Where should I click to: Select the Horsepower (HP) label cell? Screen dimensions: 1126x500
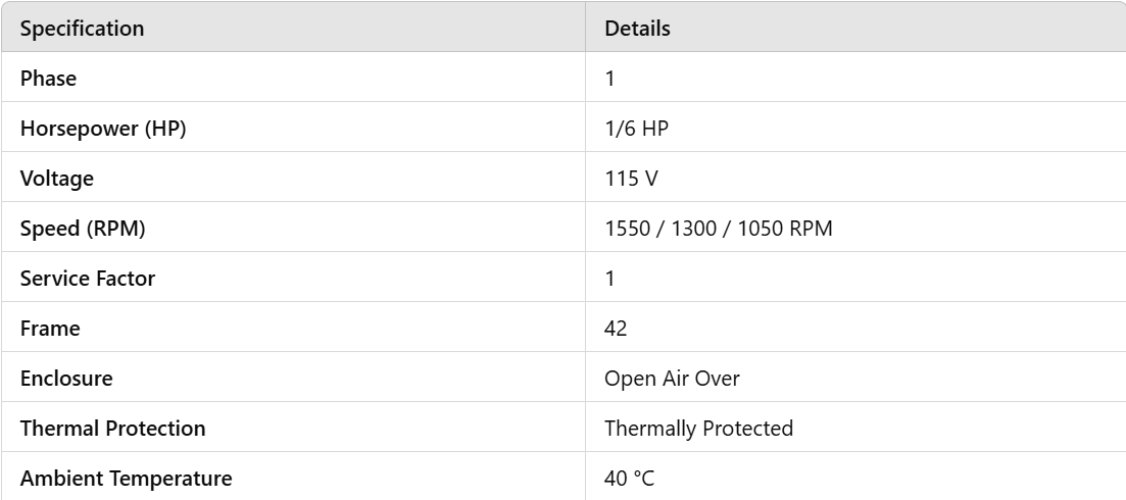pos(103,128)
